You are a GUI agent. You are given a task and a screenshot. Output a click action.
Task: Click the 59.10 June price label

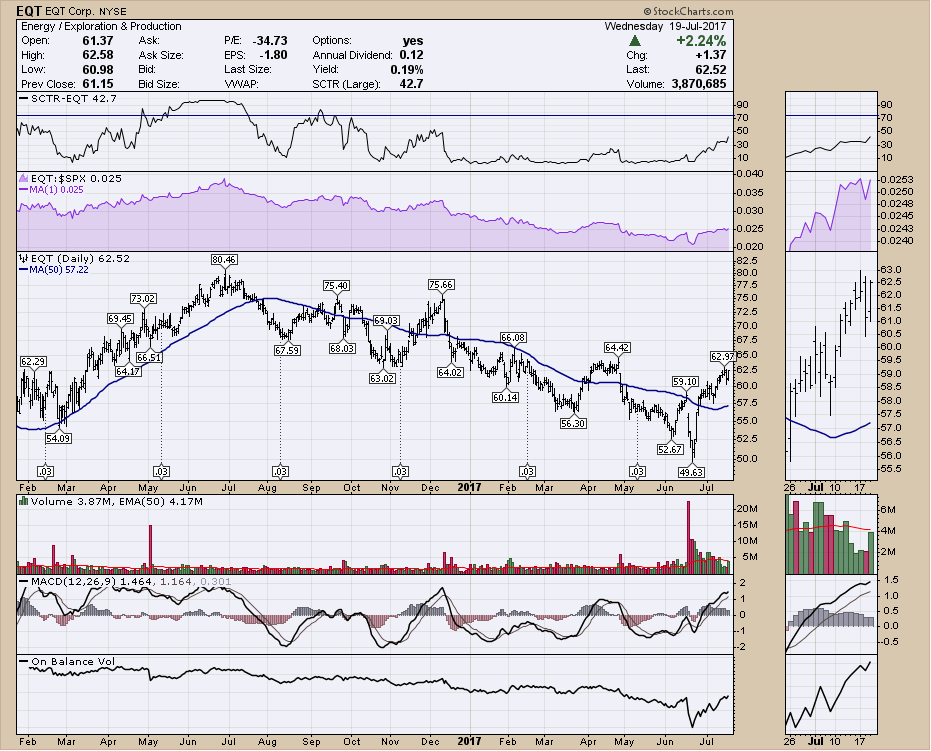click(685, 382)
